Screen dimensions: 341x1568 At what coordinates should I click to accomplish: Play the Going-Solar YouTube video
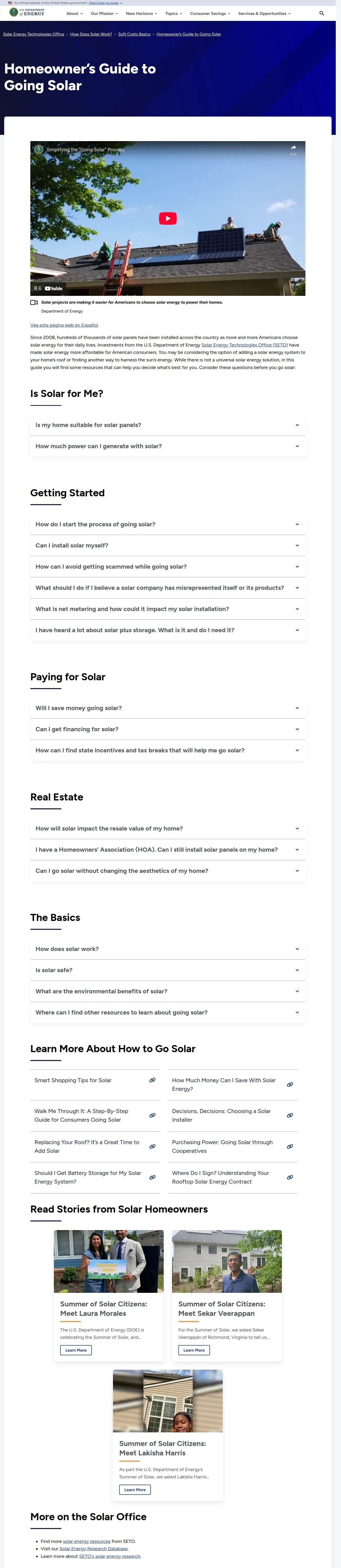pyautogui.click(x=167, y=218)
